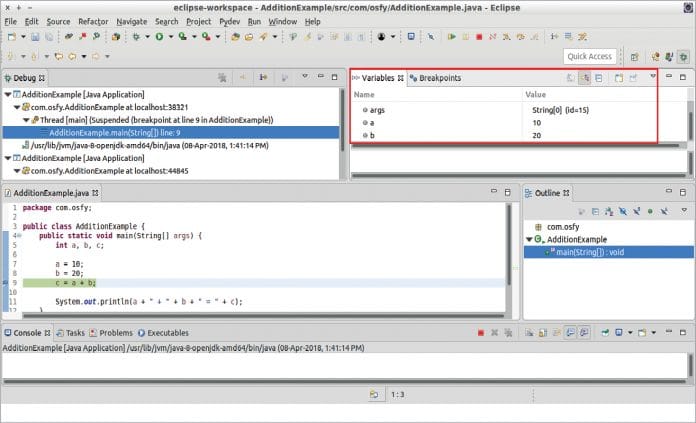Switch to the Breakpoints tab
This screenshot has height=423, width=696.
[439, 78]
